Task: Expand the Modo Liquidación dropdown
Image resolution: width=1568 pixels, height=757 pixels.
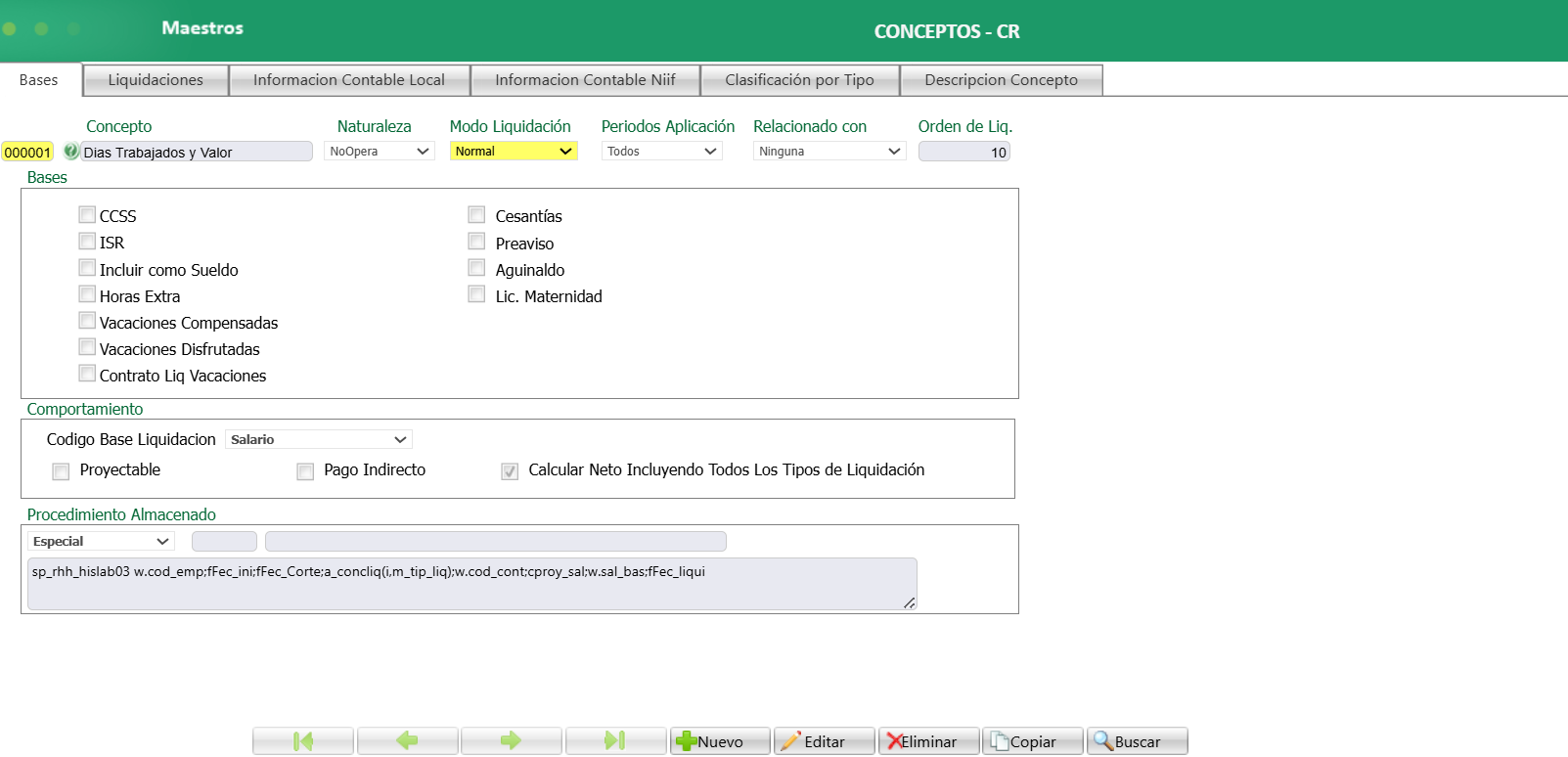Action: pos(514,152)
